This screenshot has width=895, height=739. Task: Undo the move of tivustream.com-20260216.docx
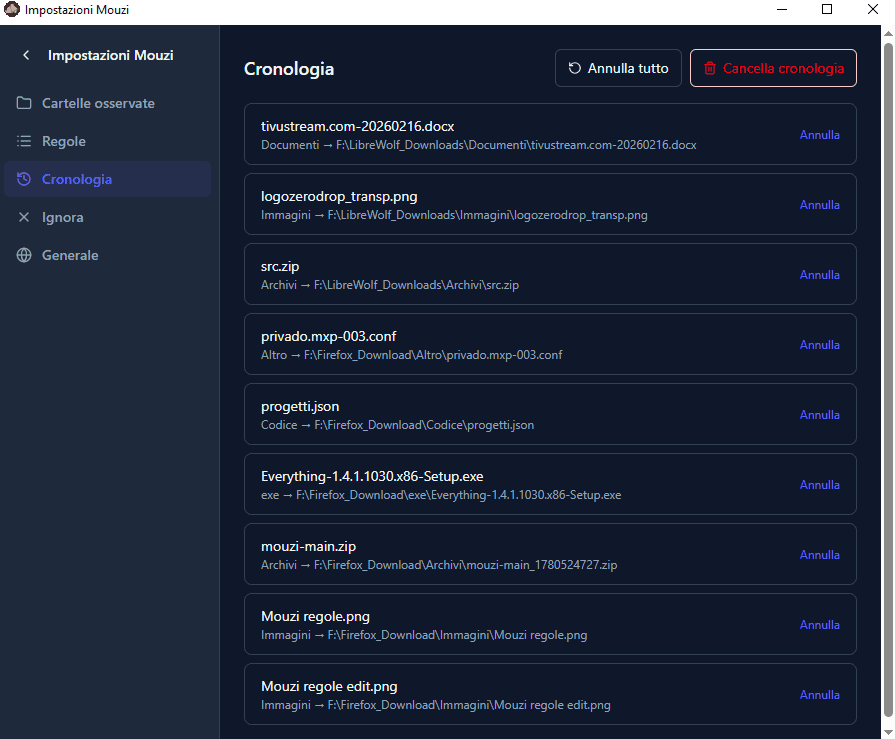pos(819,135)
